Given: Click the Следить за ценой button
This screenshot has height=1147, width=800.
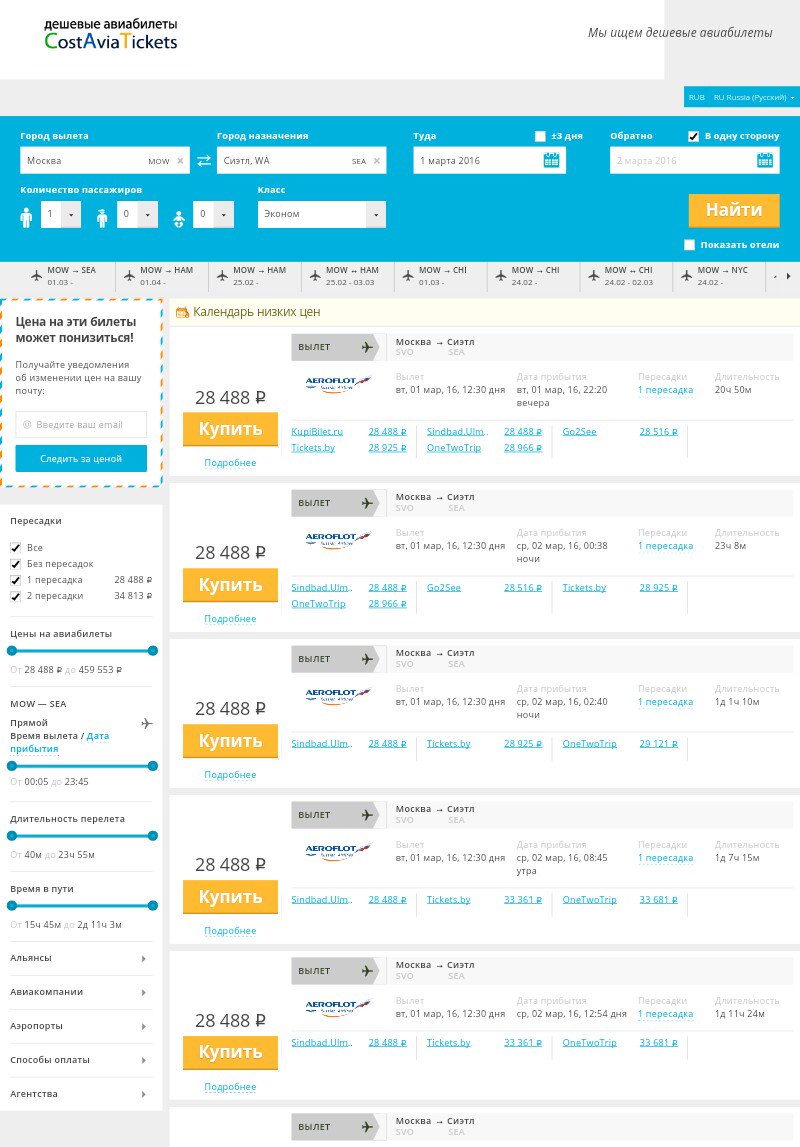Looking at the screenshot, I should coord(81,459).
